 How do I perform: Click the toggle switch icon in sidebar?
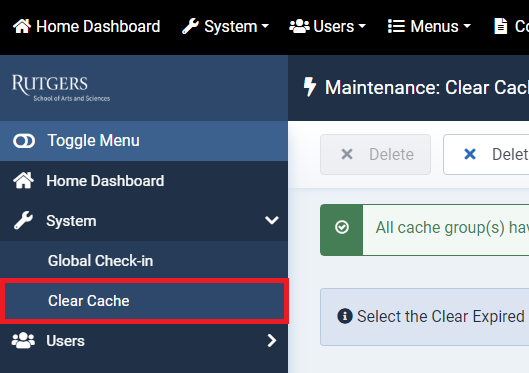point(24,141)
